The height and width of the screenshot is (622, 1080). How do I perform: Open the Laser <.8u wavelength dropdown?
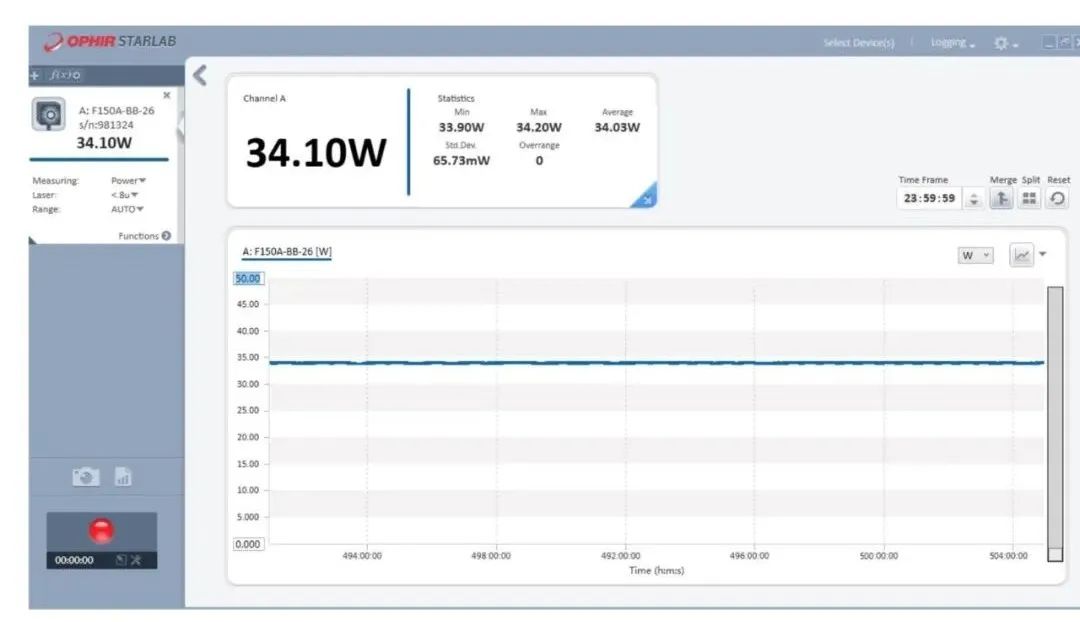click(125, 195)
